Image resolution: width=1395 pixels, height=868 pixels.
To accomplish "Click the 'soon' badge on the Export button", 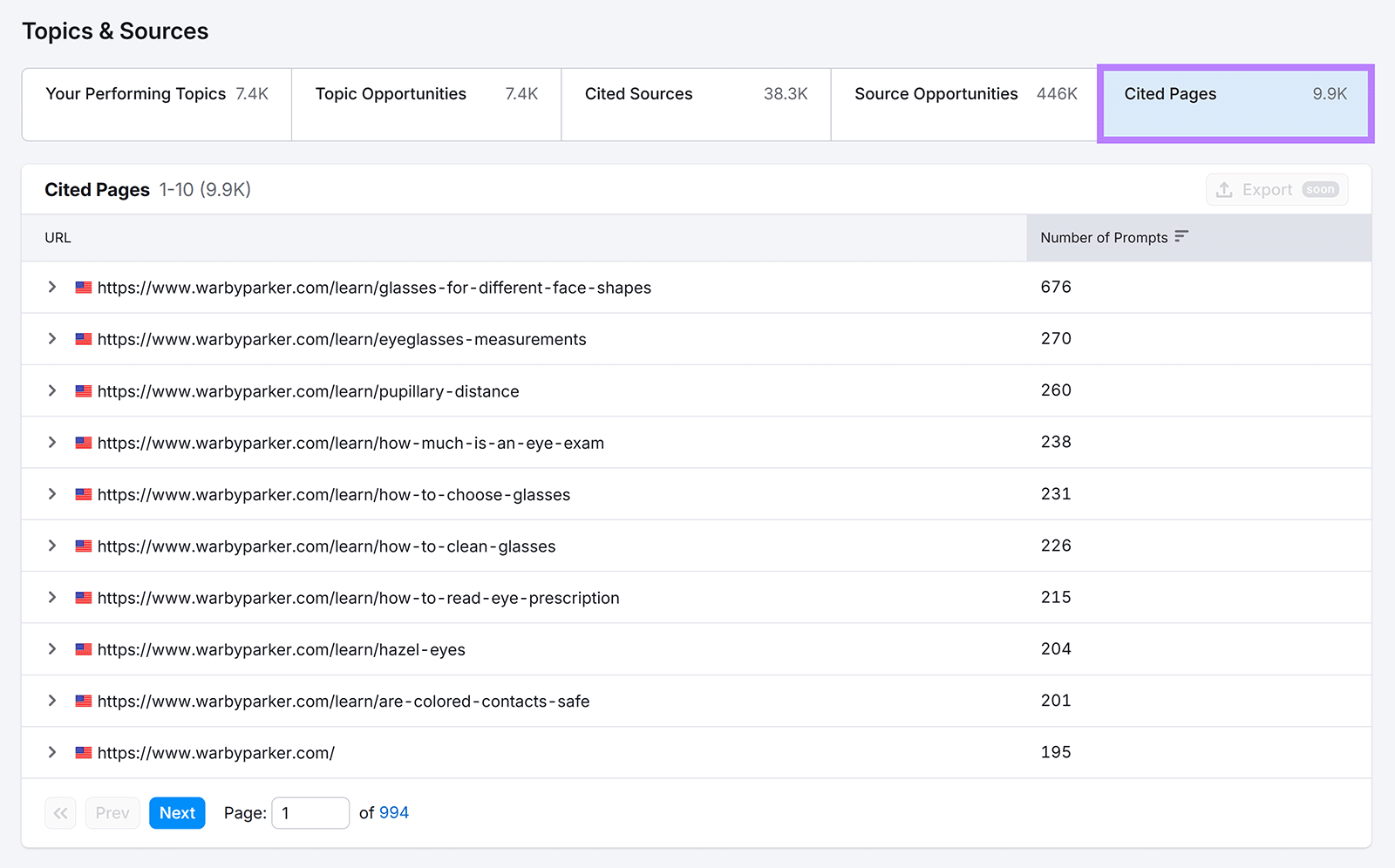I will [1320, 189].
